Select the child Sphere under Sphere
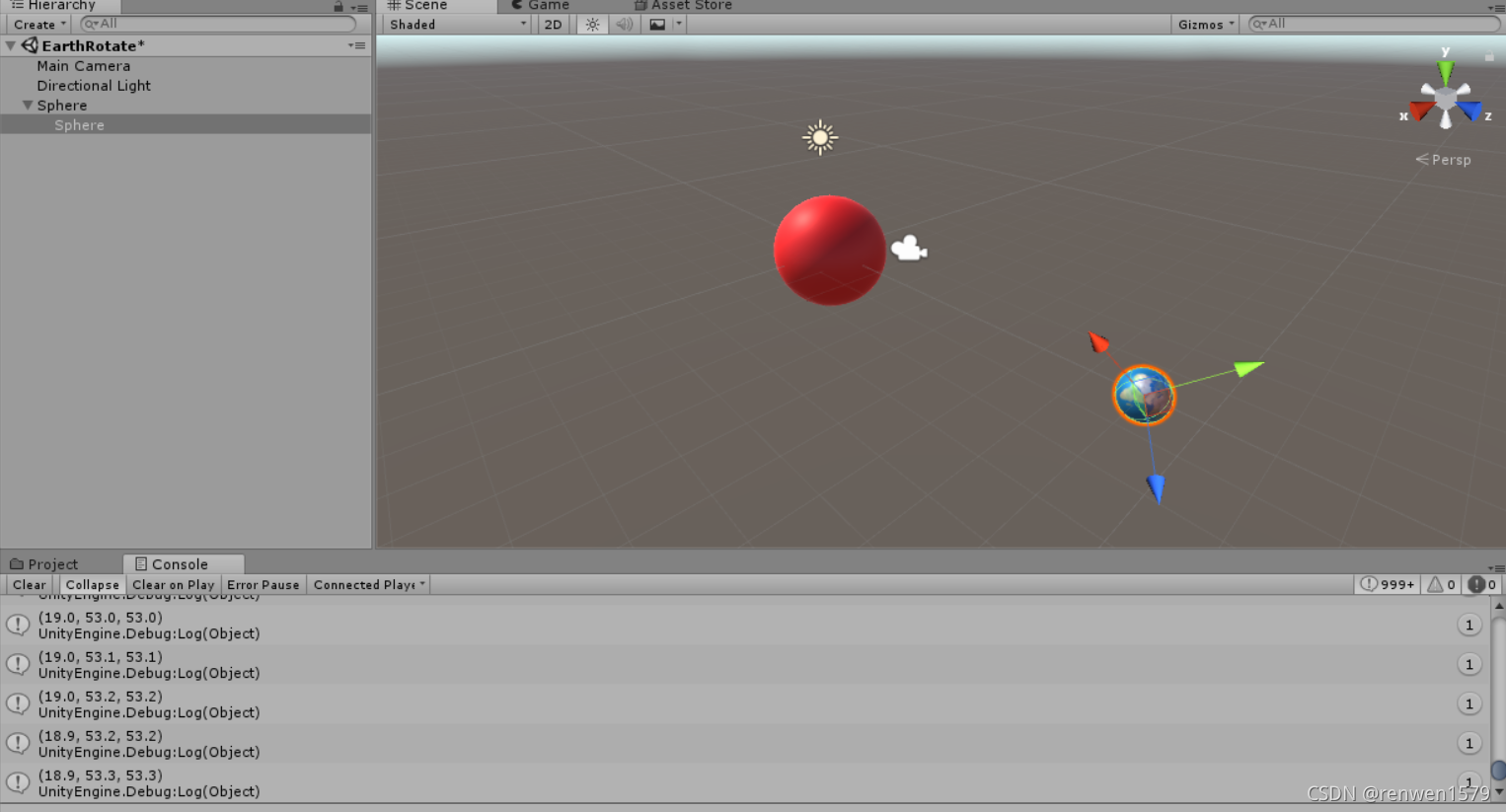Viewport: 1506px width, 812px height. [186, 125]
